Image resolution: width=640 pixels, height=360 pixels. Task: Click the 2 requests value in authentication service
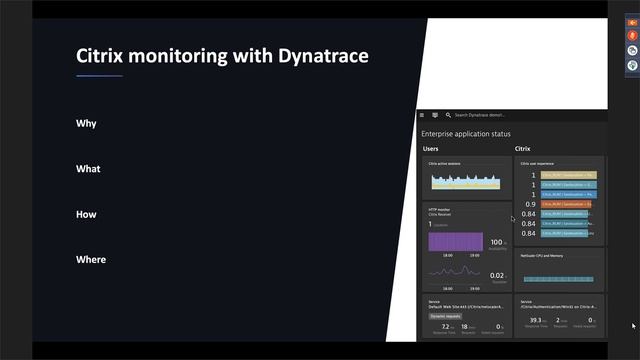(558, 320)
